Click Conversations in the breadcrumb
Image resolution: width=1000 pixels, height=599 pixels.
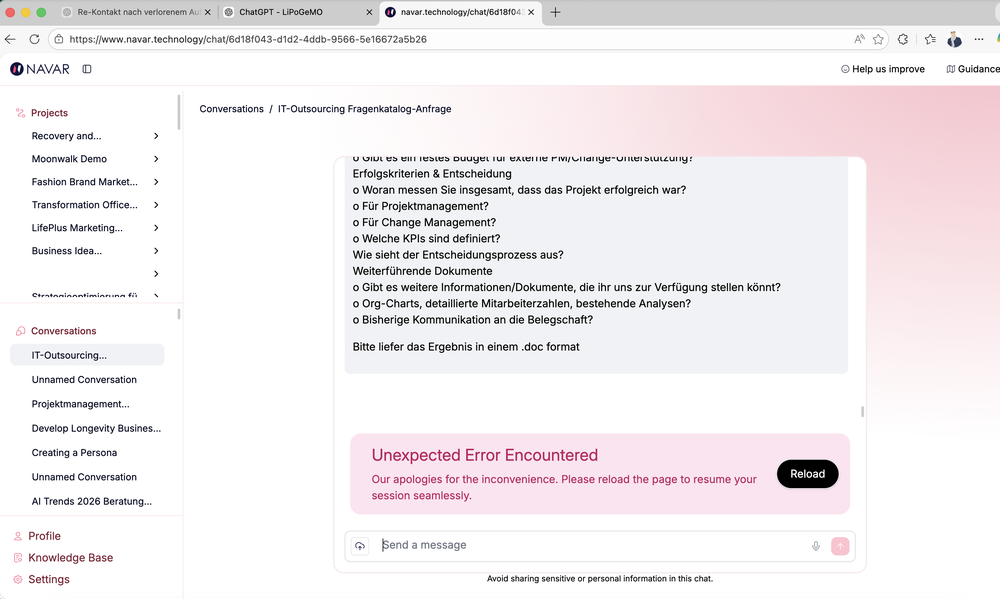(231, 109)
